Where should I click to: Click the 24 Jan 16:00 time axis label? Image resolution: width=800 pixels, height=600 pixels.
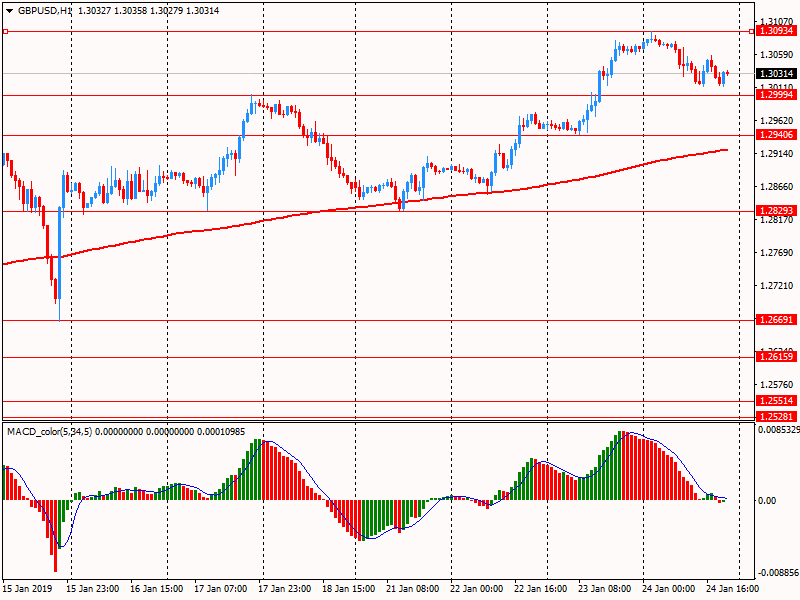click(732, 589)
